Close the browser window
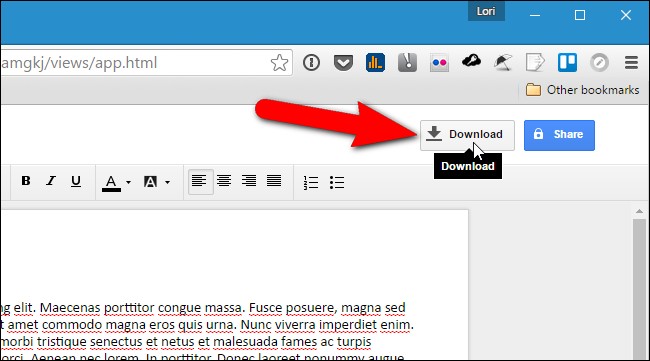The height and width of the screenshot is (361, 650). pyautogui.click(x=626, y=16)
